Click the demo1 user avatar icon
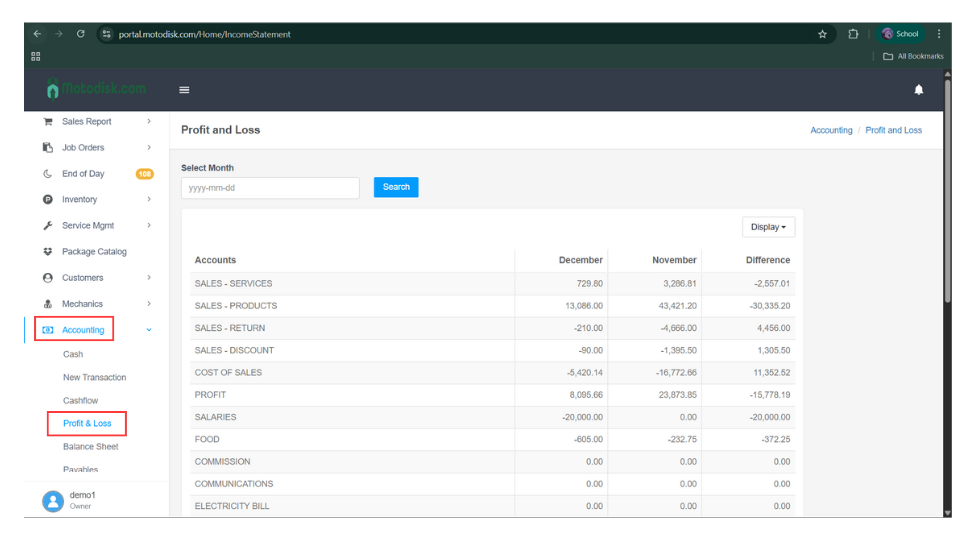The height and width of the screenshot is (540, 960). (53, 501)
